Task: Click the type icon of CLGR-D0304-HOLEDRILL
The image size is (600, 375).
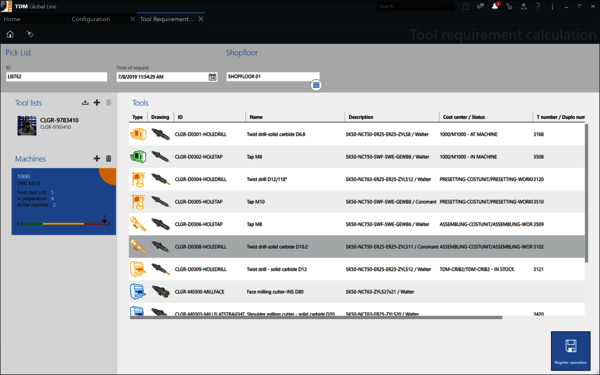Action: point(138,179)
